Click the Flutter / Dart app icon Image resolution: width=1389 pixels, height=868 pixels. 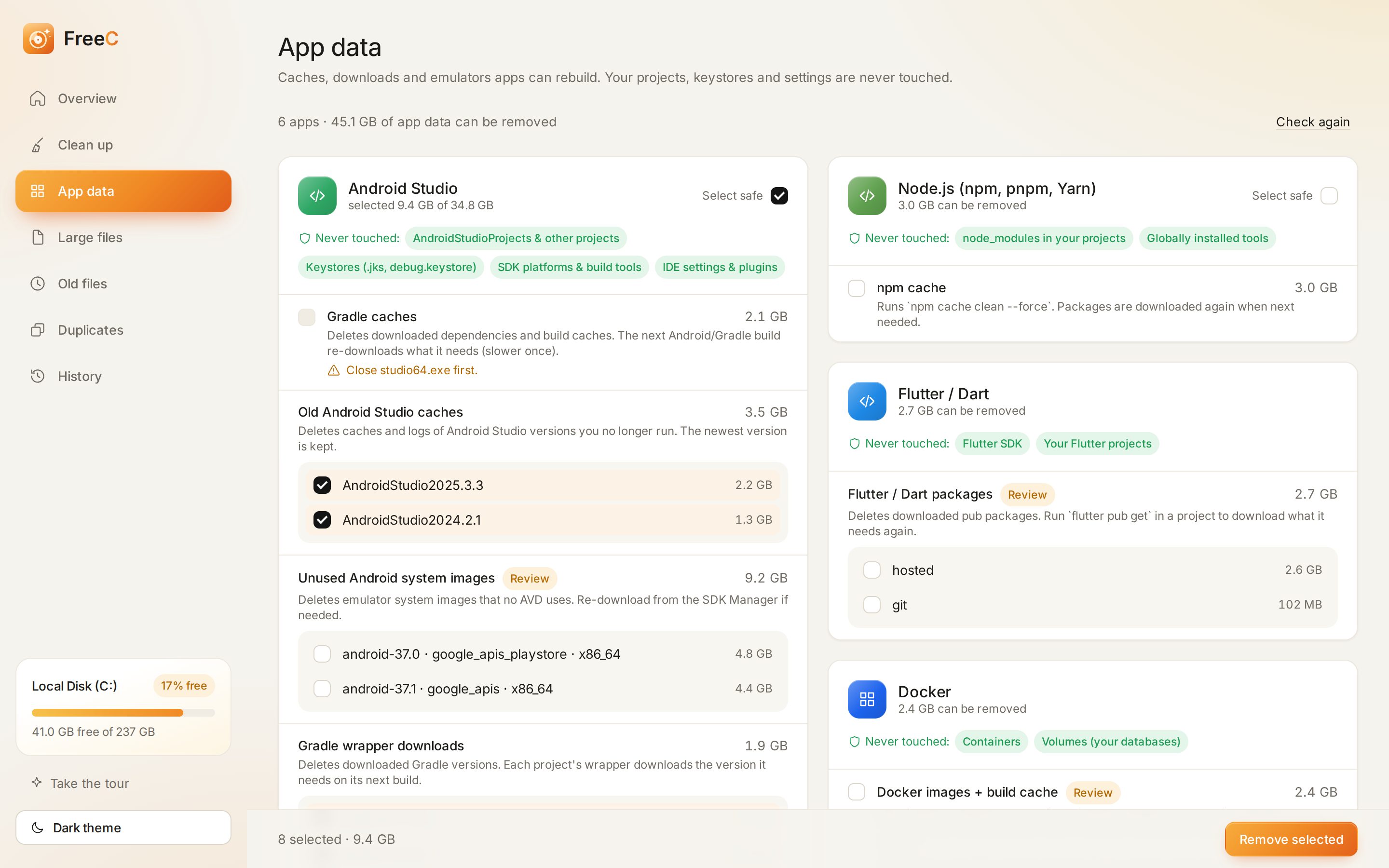click(x=867, y=401)
